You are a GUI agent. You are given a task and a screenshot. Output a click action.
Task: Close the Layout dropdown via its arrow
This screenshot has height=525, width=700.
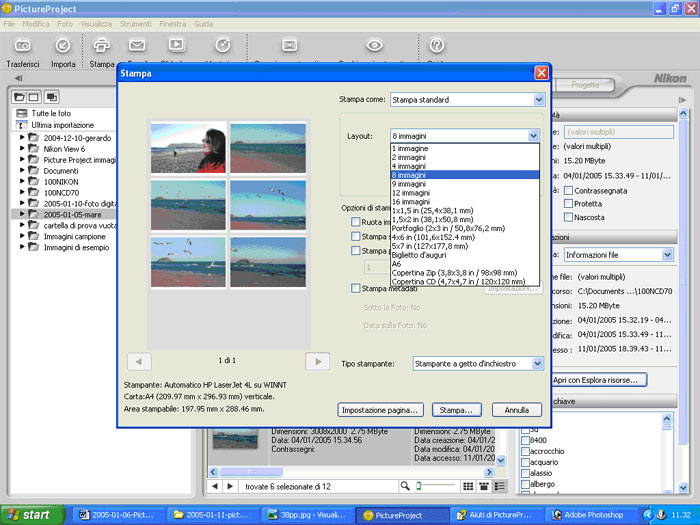(x=533, y=136)
